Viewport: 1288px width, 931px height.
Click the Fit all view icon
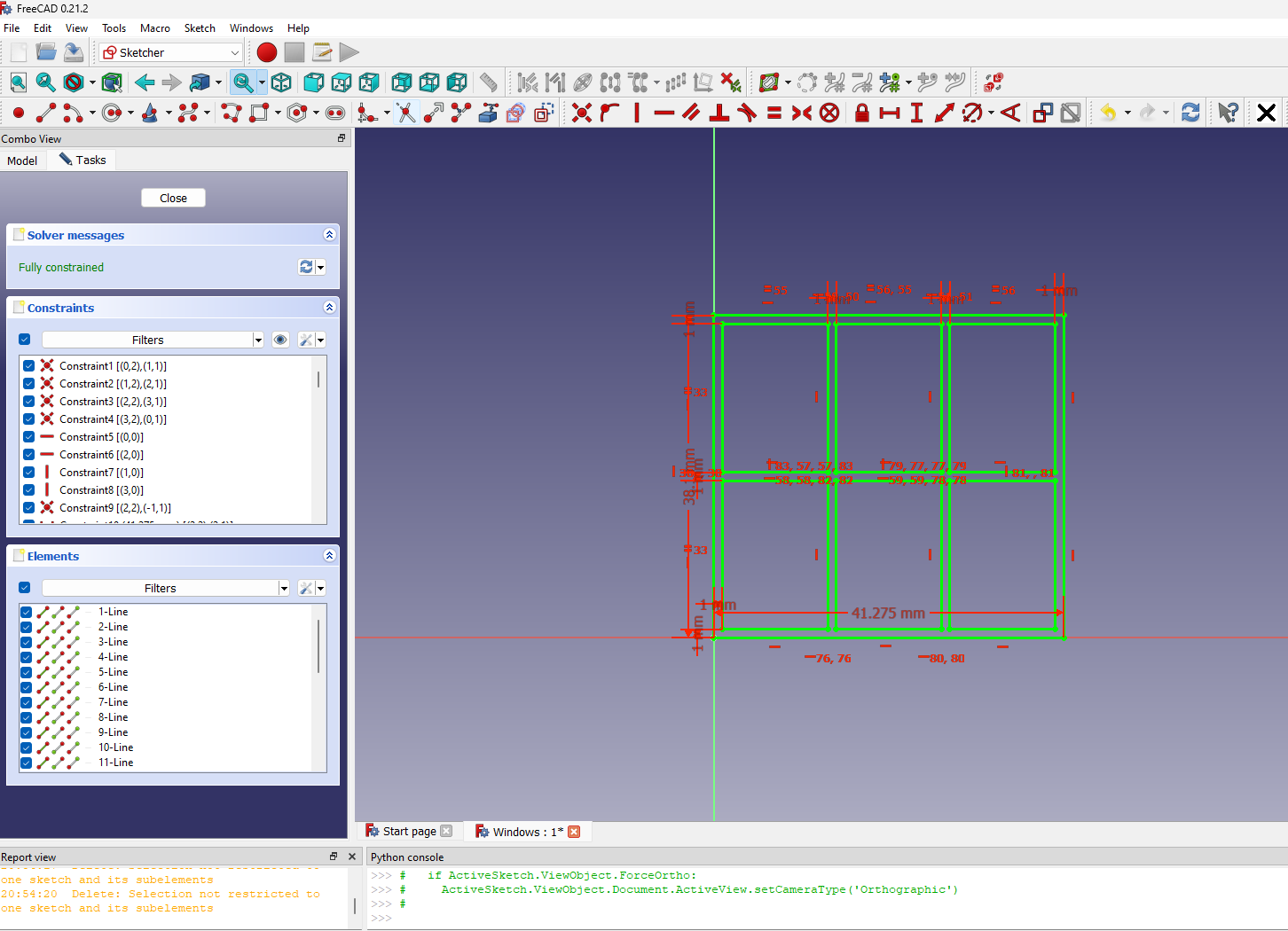[x=19, y=82]
